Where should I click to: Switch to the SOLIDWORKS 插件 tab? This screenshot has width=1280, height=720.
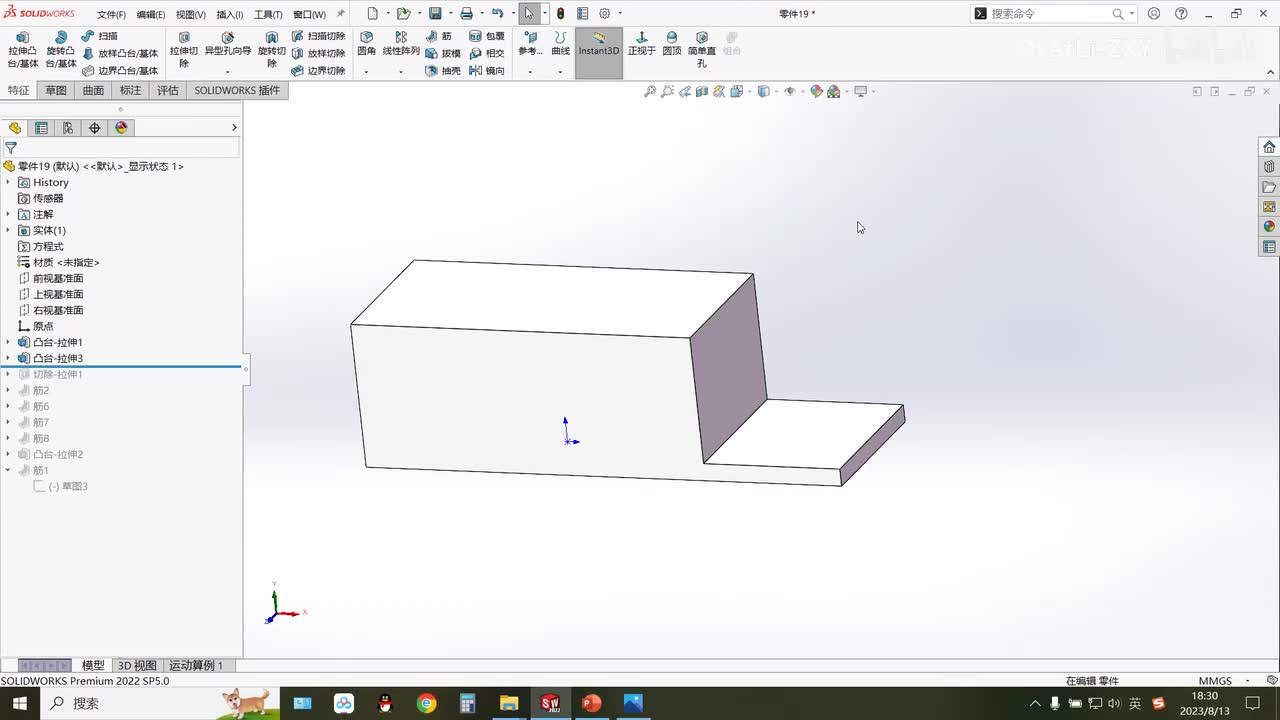237,90
